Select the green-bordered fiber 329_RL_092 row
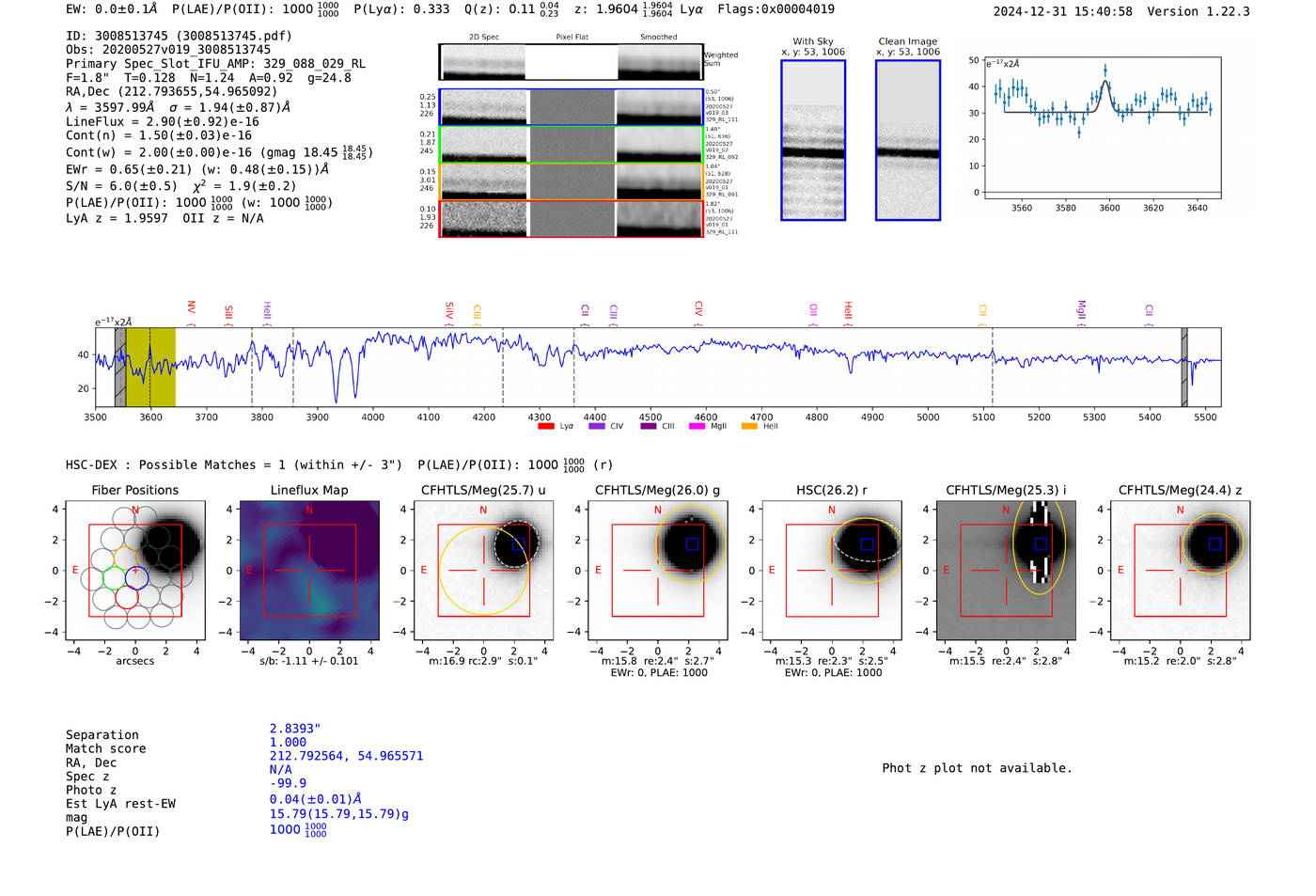This screenshot has height=896, width=1316. 571,144
